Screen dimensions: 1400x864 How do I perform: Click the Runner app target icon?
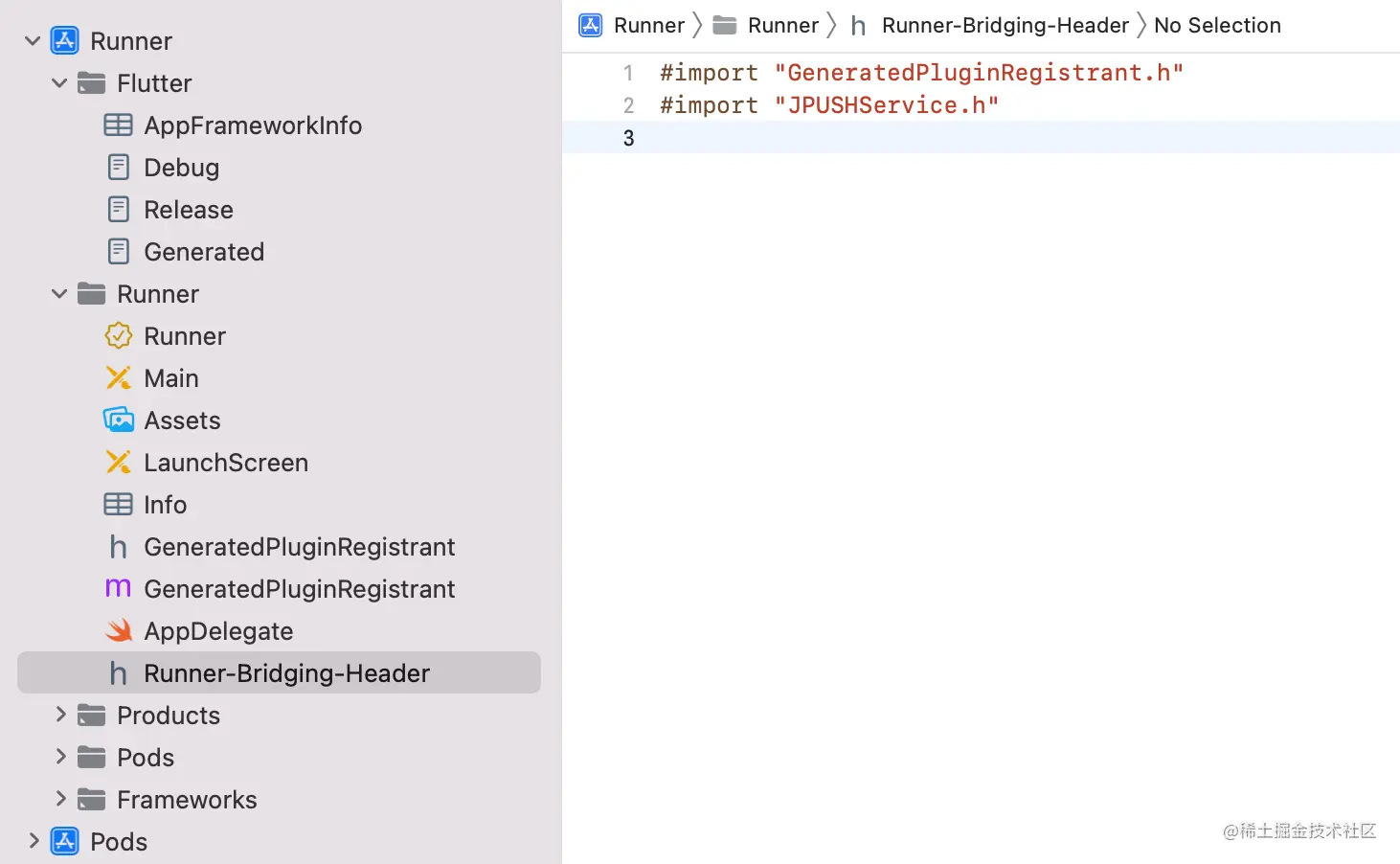click(118, 335)
